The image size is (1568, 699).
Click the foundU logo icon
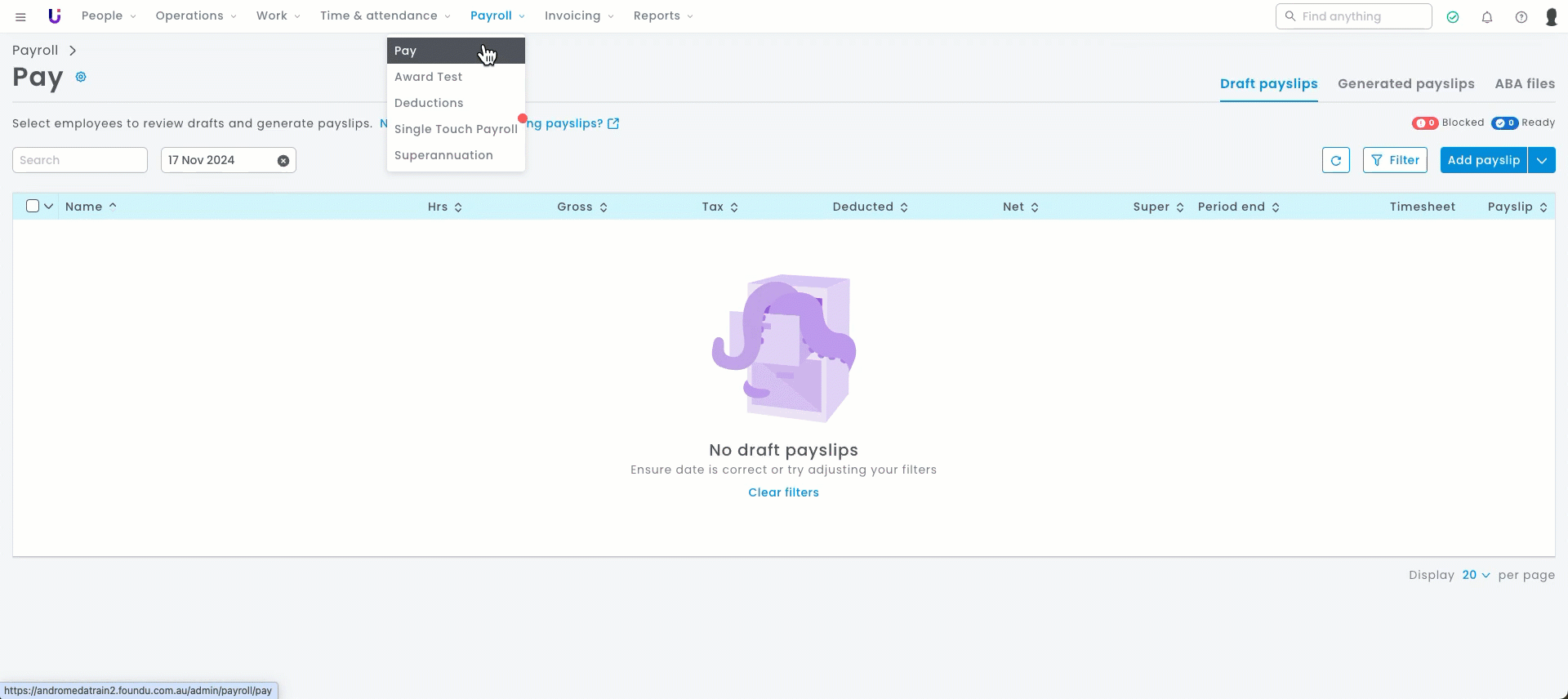pos(55,16)
